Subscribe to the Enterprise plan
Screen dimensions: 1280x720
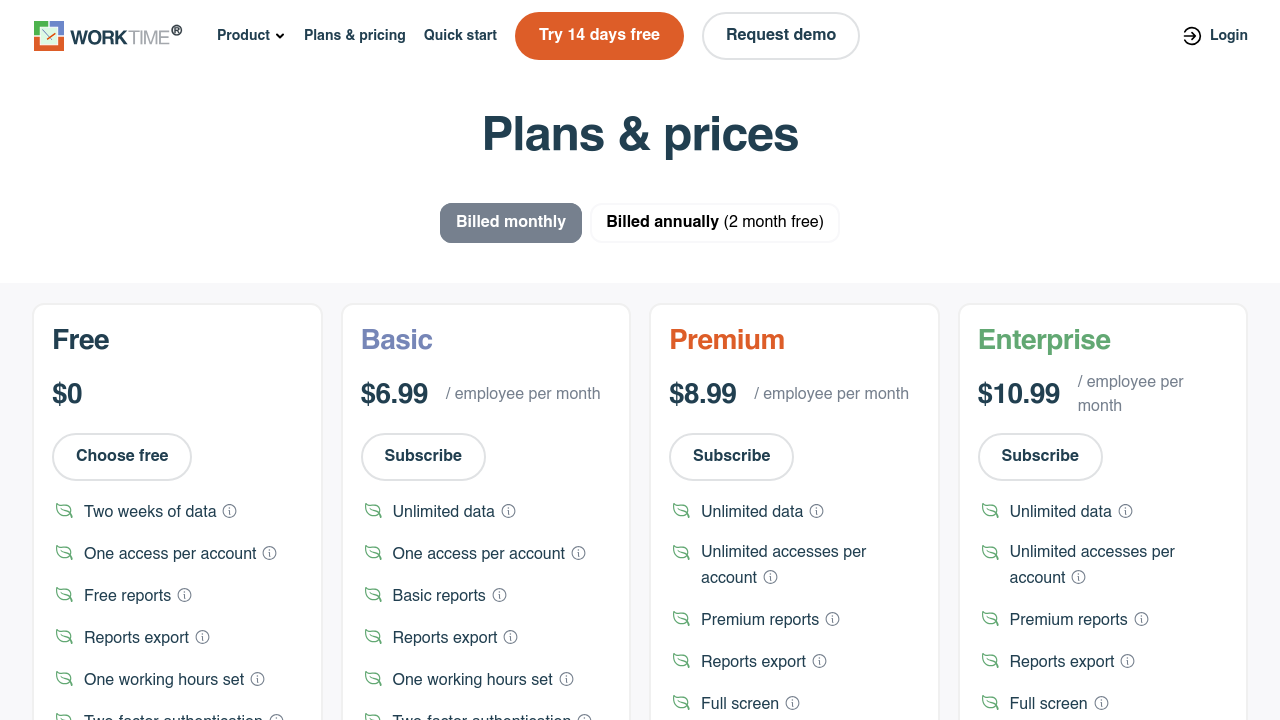pos(1040,456)
